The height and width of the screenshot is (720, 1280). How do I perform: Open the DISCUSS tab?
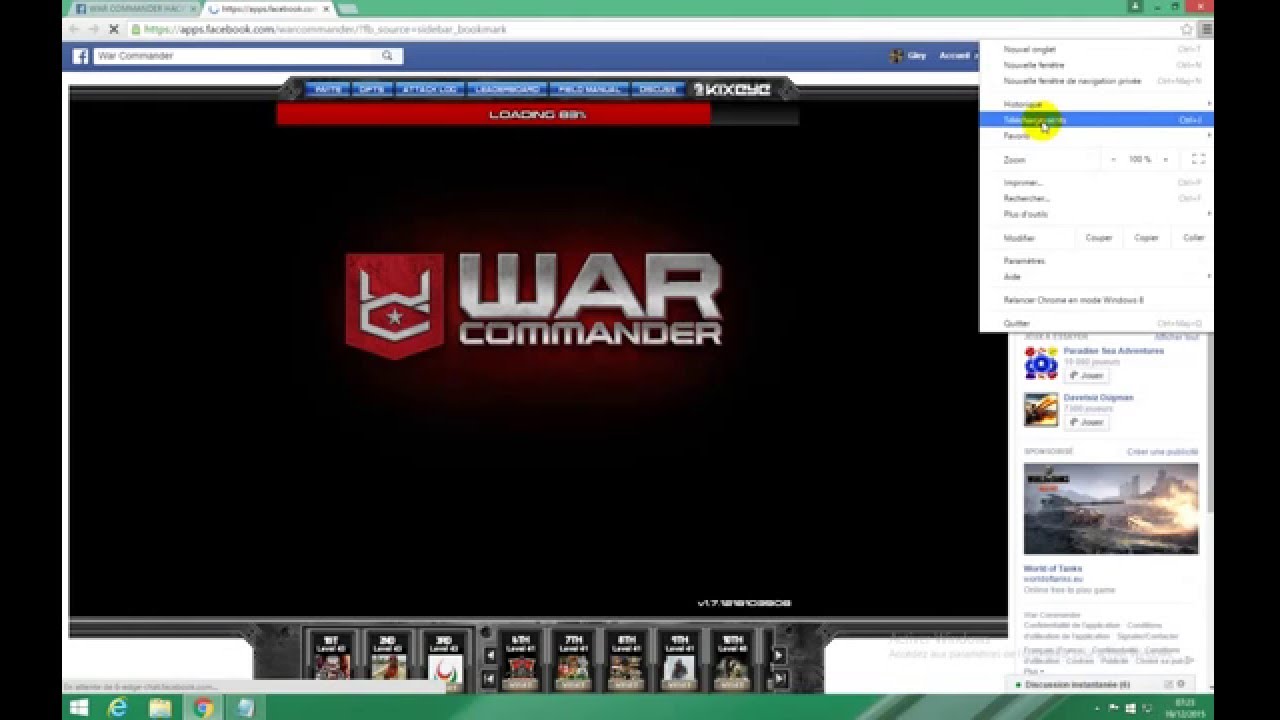click(657, 89)
